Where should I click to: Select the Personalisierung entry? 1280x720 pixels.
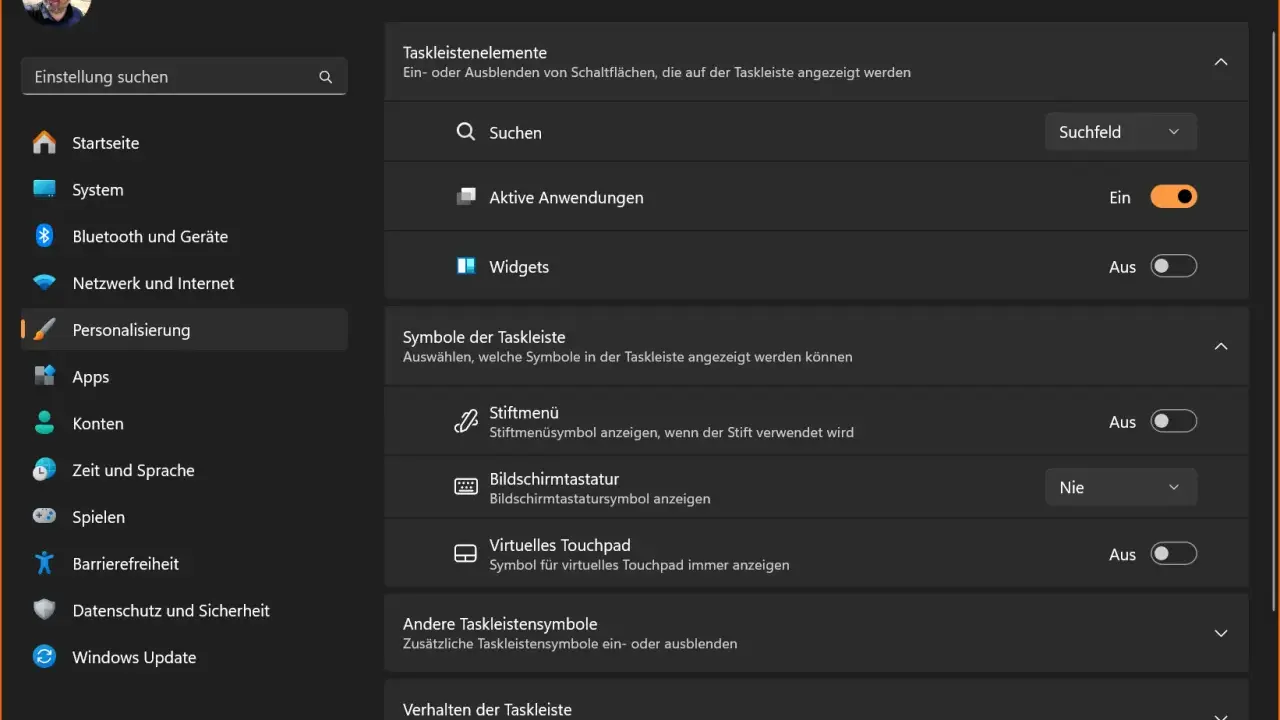[x=184, y=330]
